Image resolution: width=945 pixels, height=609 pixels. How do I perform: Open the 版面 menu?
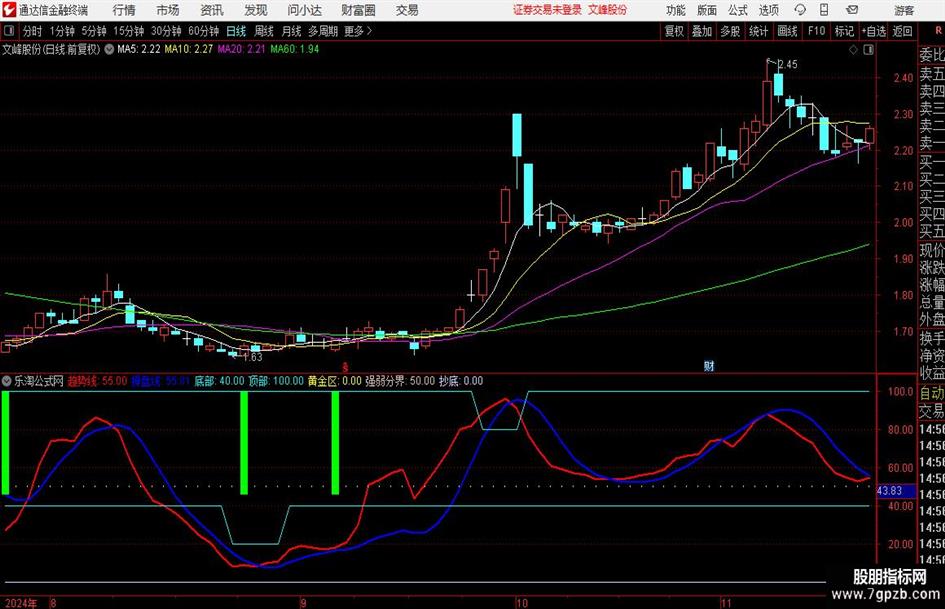pos(707,10)
